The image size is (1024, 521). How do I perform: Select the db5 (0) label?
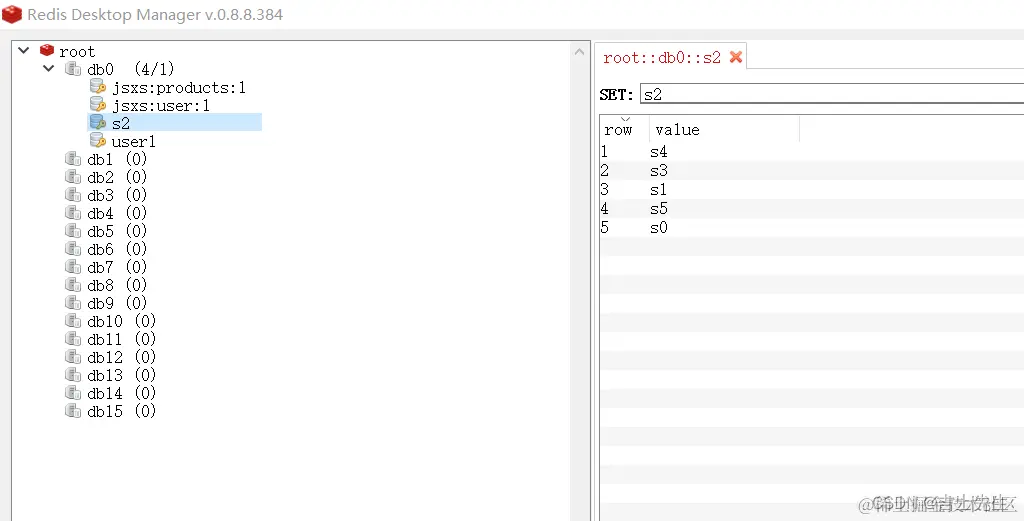coord(117,230)
